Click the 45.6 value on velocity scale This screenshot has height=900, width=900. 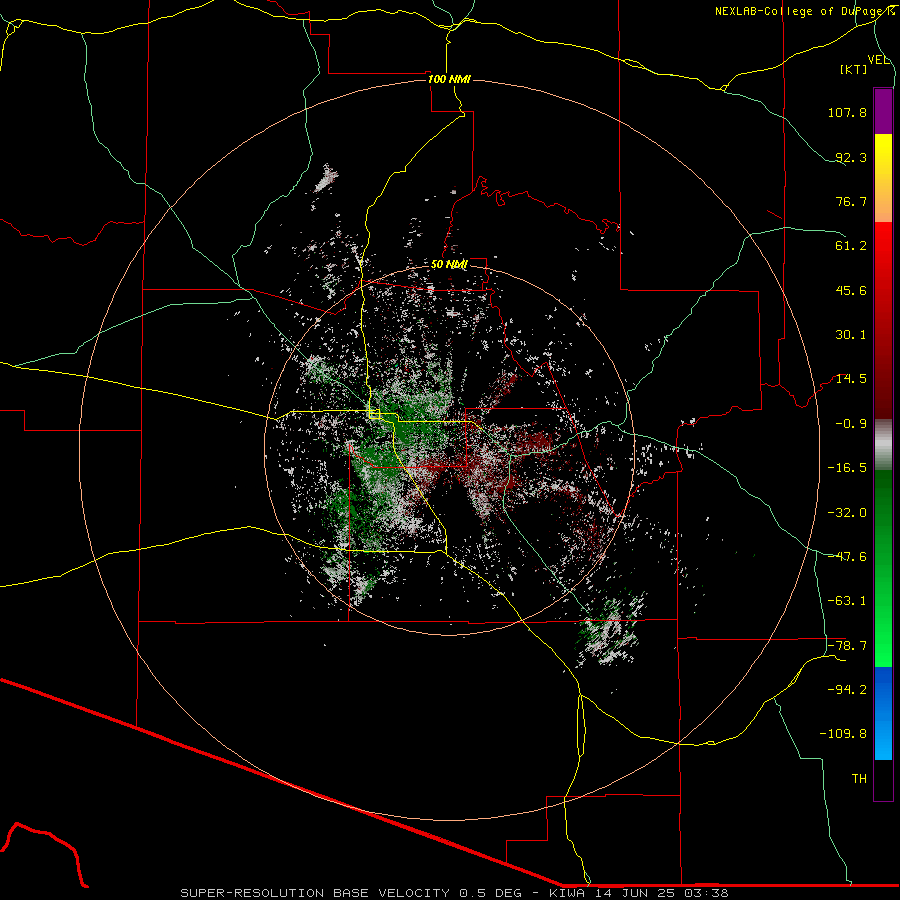coord(851,290)
